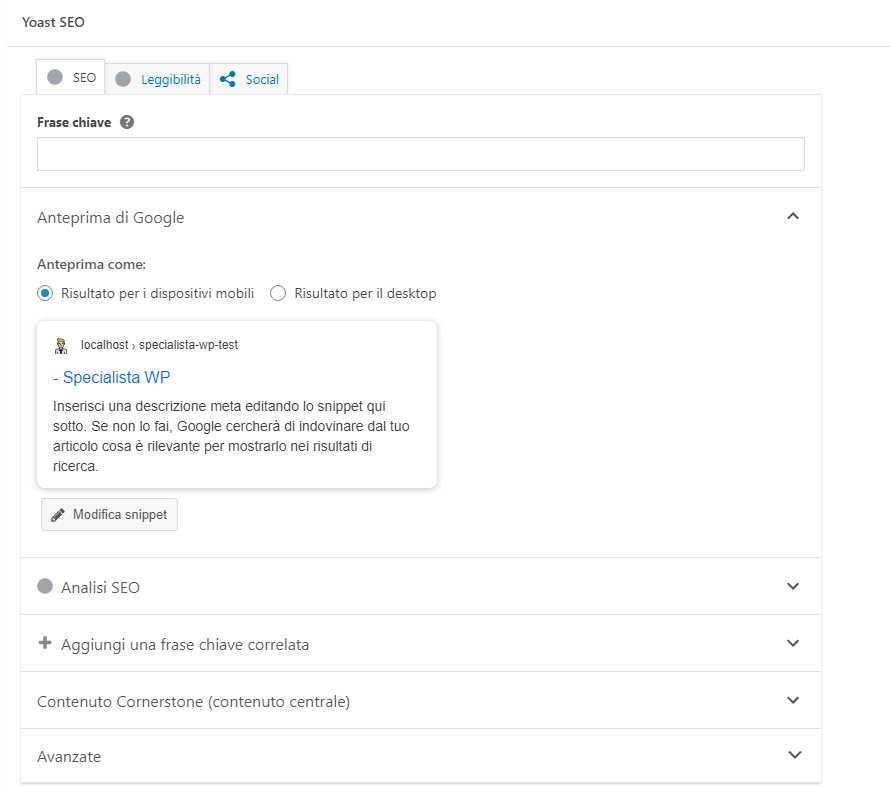Collapse the Anteprima di Google section
Image resolution: width=890 pixels, height=789 pixels.
pos(793,216)
